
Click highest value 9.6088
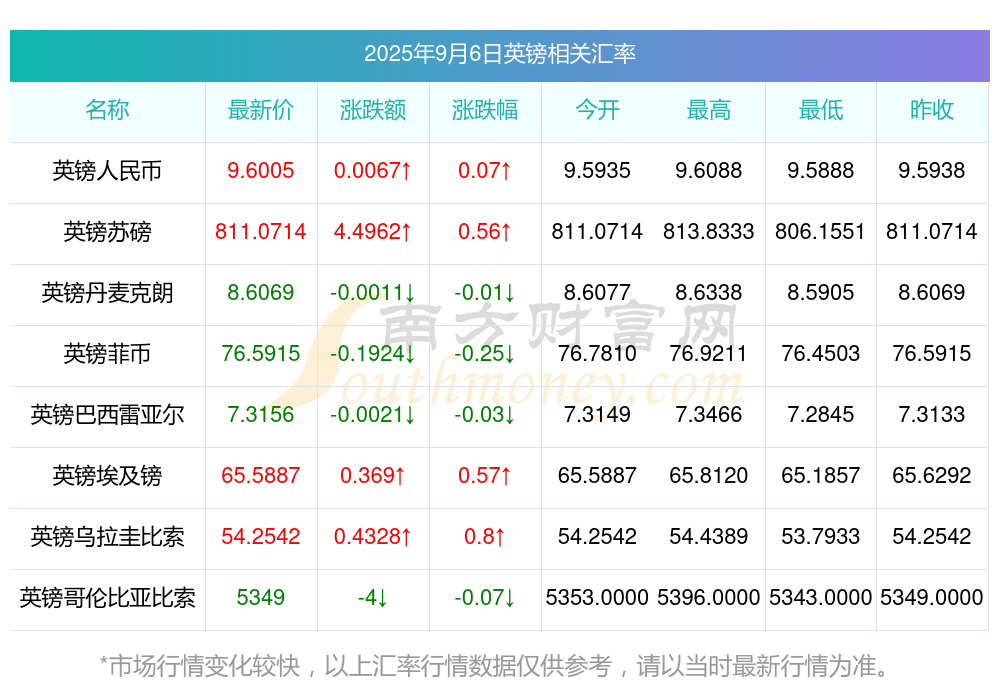[x=709, y=171]
